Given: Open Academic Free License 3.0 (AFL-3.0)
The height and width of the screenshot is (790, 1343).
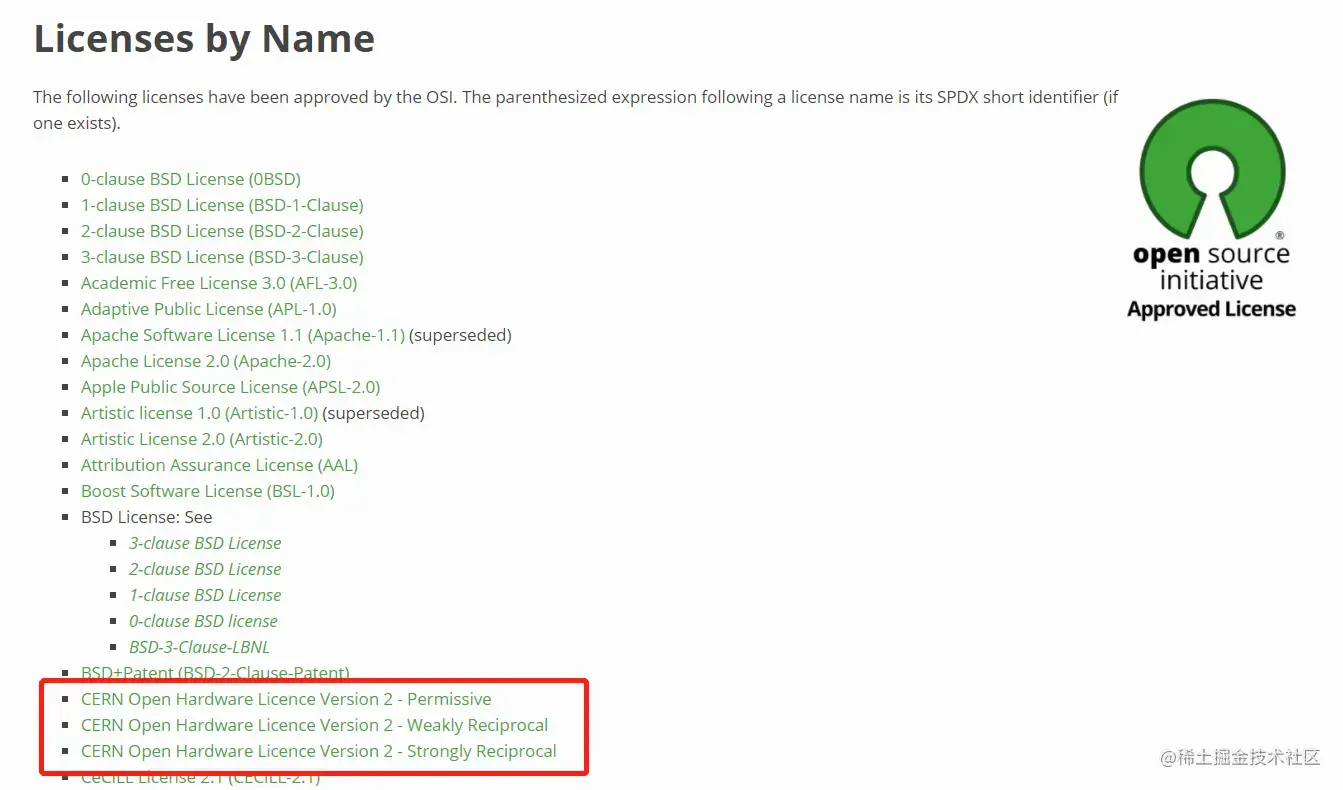Looking at the screenshot, I should click(219, 283).
